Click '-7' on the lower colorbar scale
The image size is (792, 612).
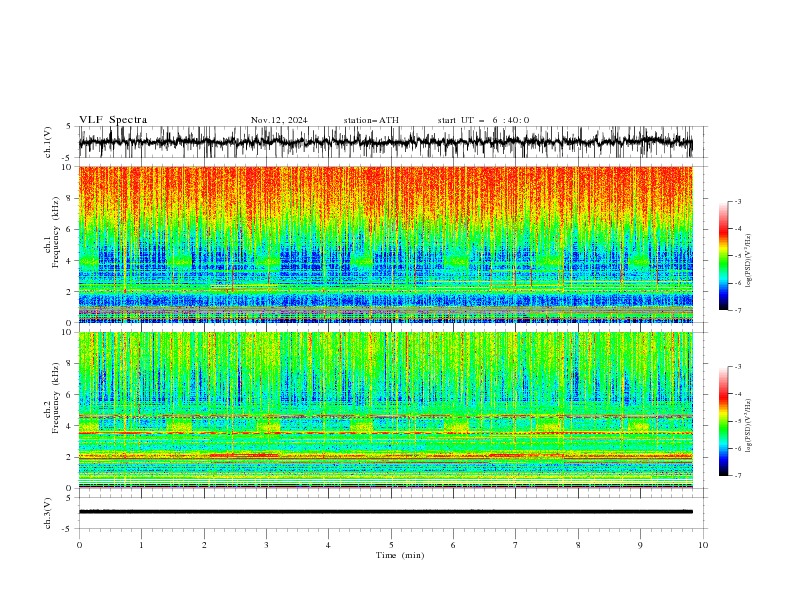pyautogui.click(x=737, y=475)
